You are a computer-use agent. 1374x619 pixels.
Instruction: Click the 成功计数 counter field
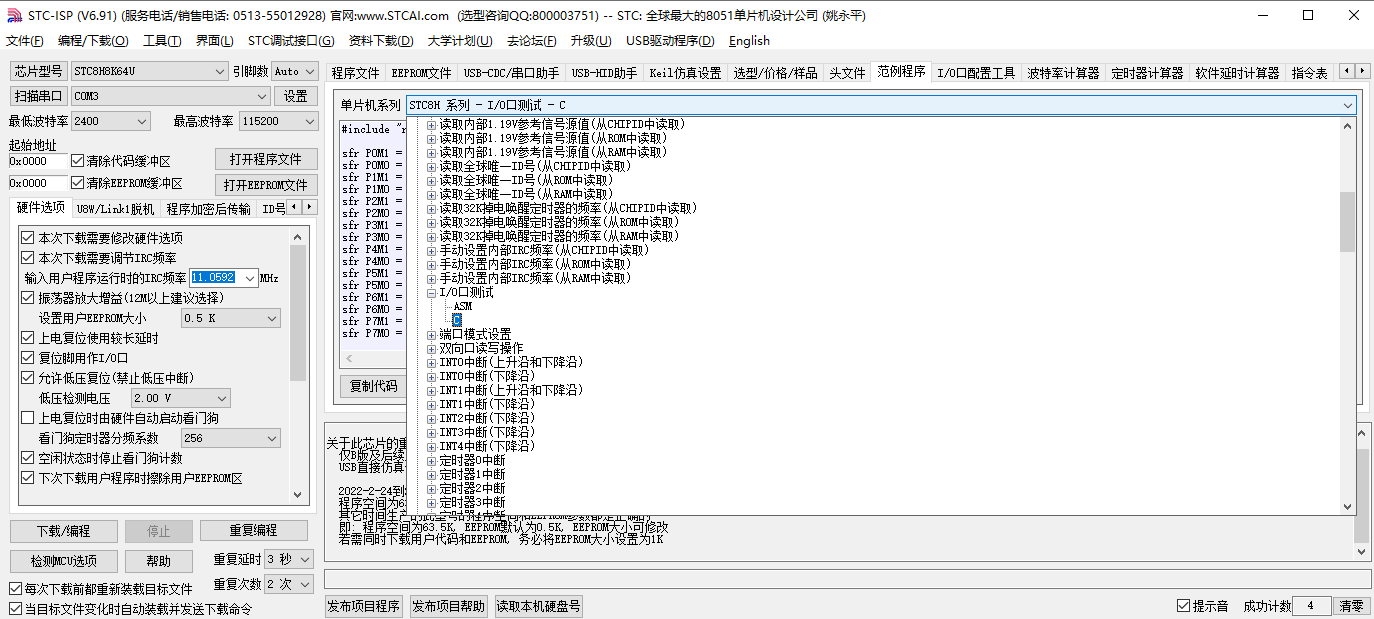1311,606
